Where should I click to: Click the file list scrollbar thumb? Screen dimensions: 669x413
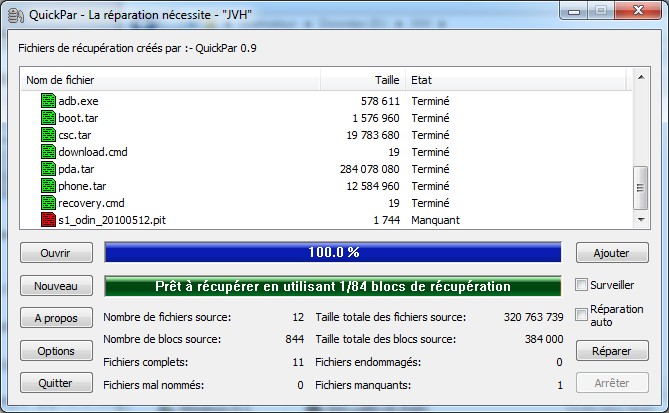pyautogui.click(x=640, y=188)
